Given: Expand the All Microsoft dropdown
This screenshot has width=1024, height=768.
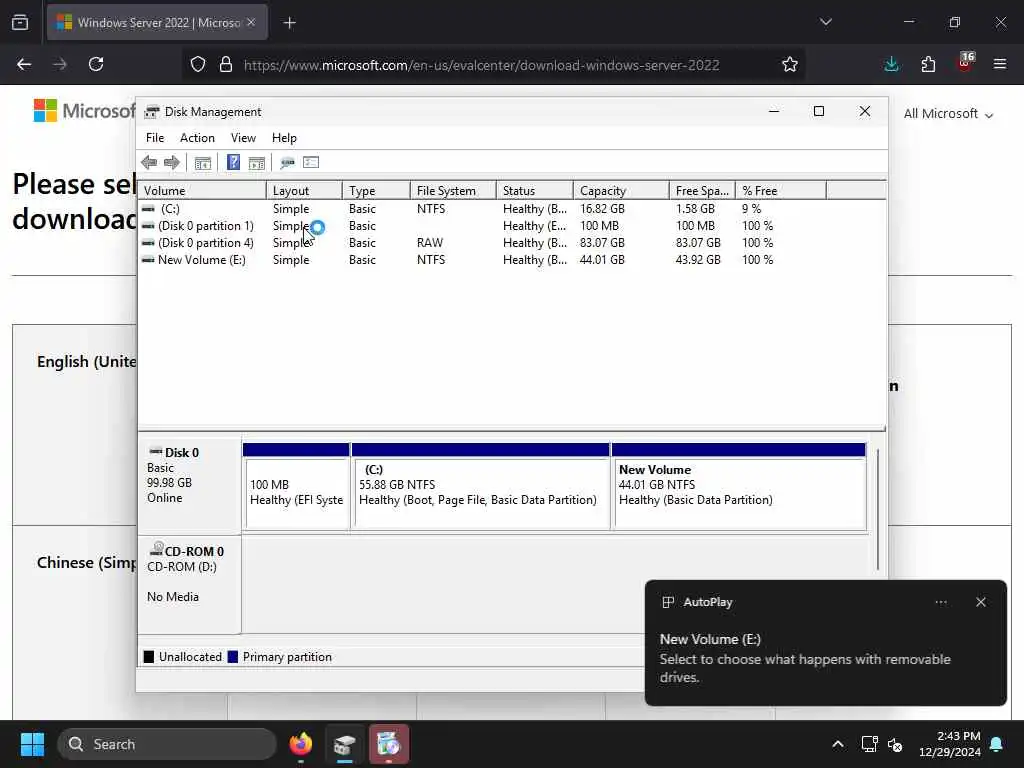Looking at the screenshot, I should (x=948, y=114).
